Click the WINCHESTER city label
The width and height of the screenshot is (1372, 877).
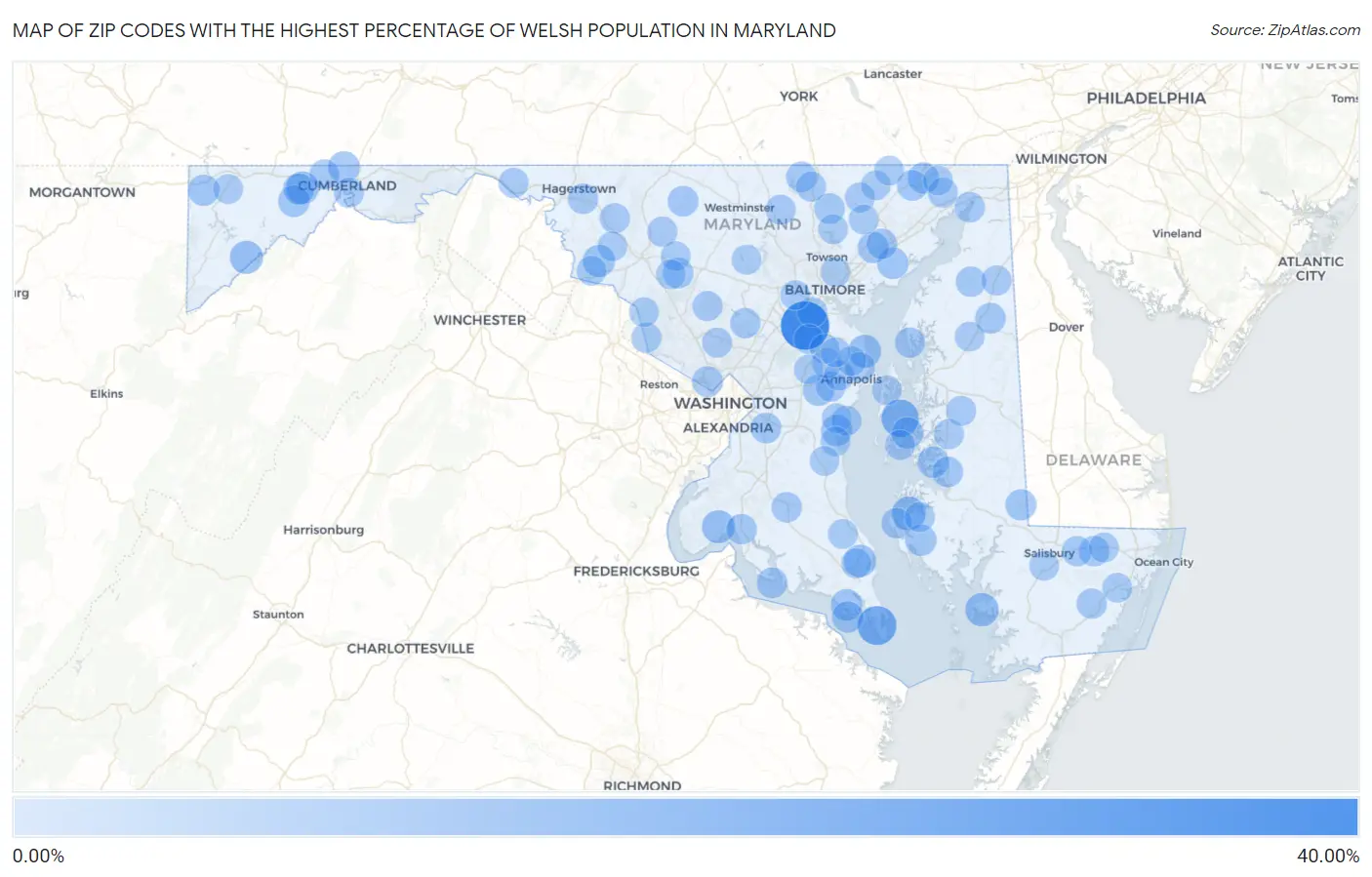(x=479, y=320)
